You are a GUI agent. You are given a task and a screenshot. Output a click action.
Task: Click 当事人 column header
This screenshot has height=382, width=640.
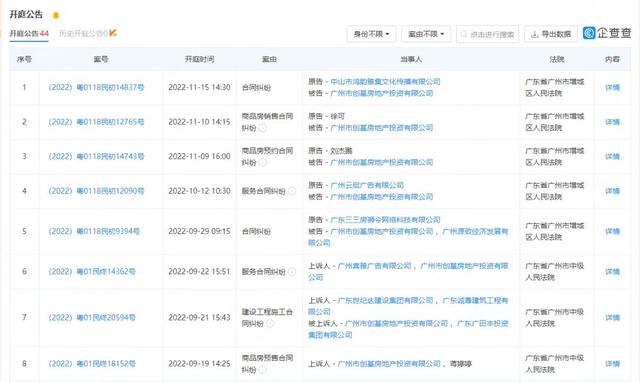tap(411, 59)
